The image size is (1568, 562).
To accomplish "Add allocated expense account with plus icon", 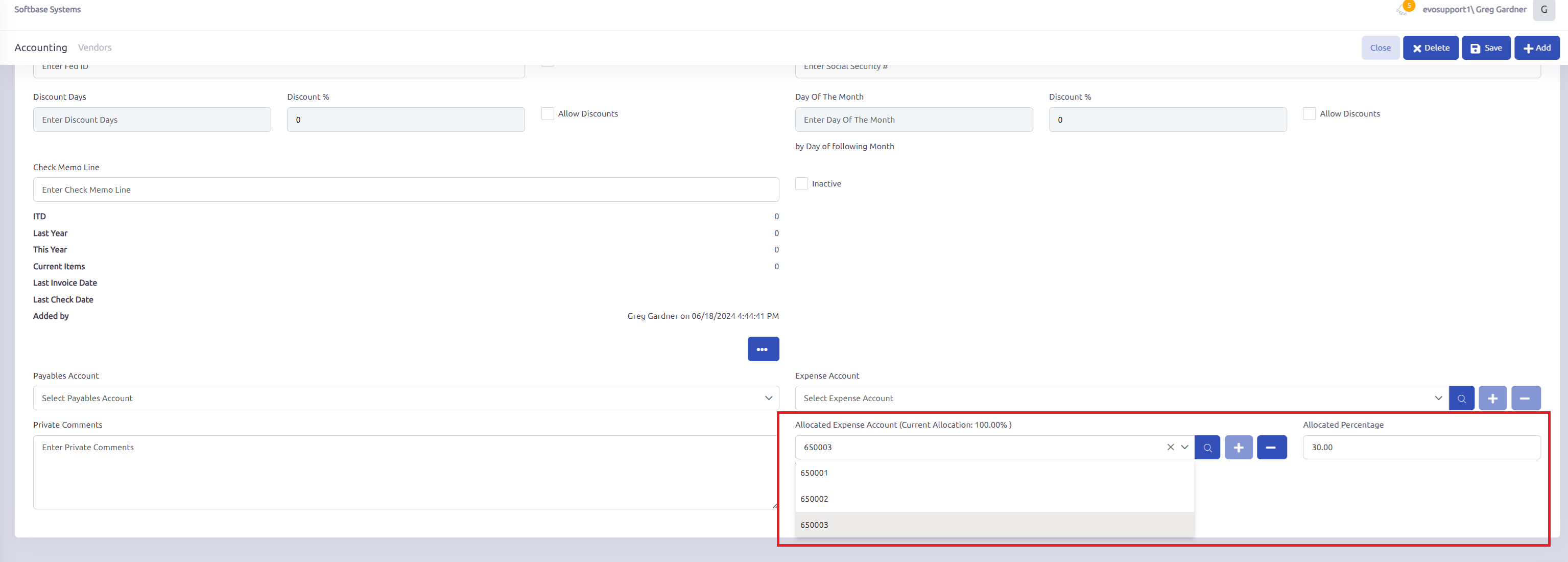I will point(1238,448).
